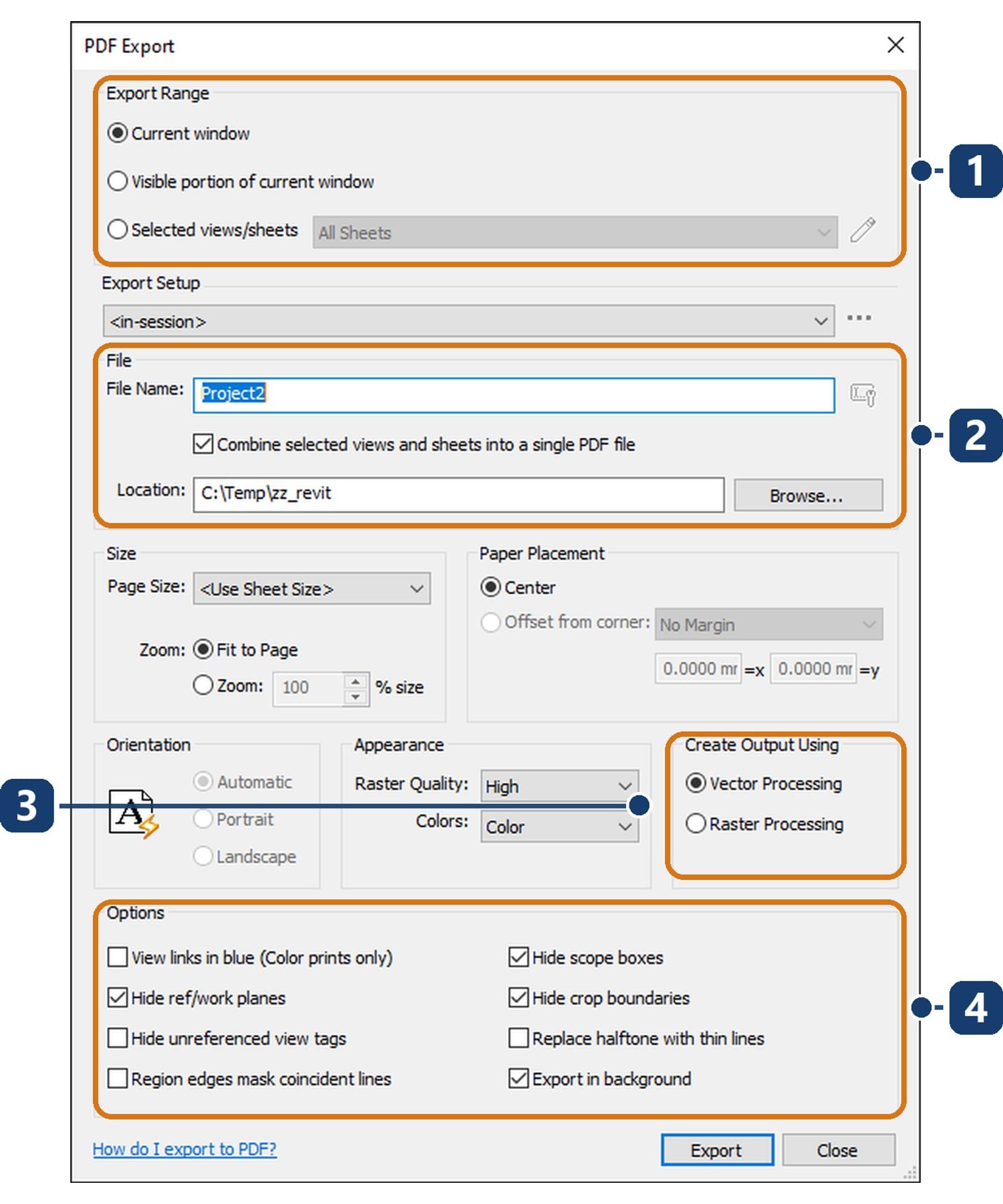Click the y offset field
This screenshot has width=1003, height=1204.
[x=813, y=669]
